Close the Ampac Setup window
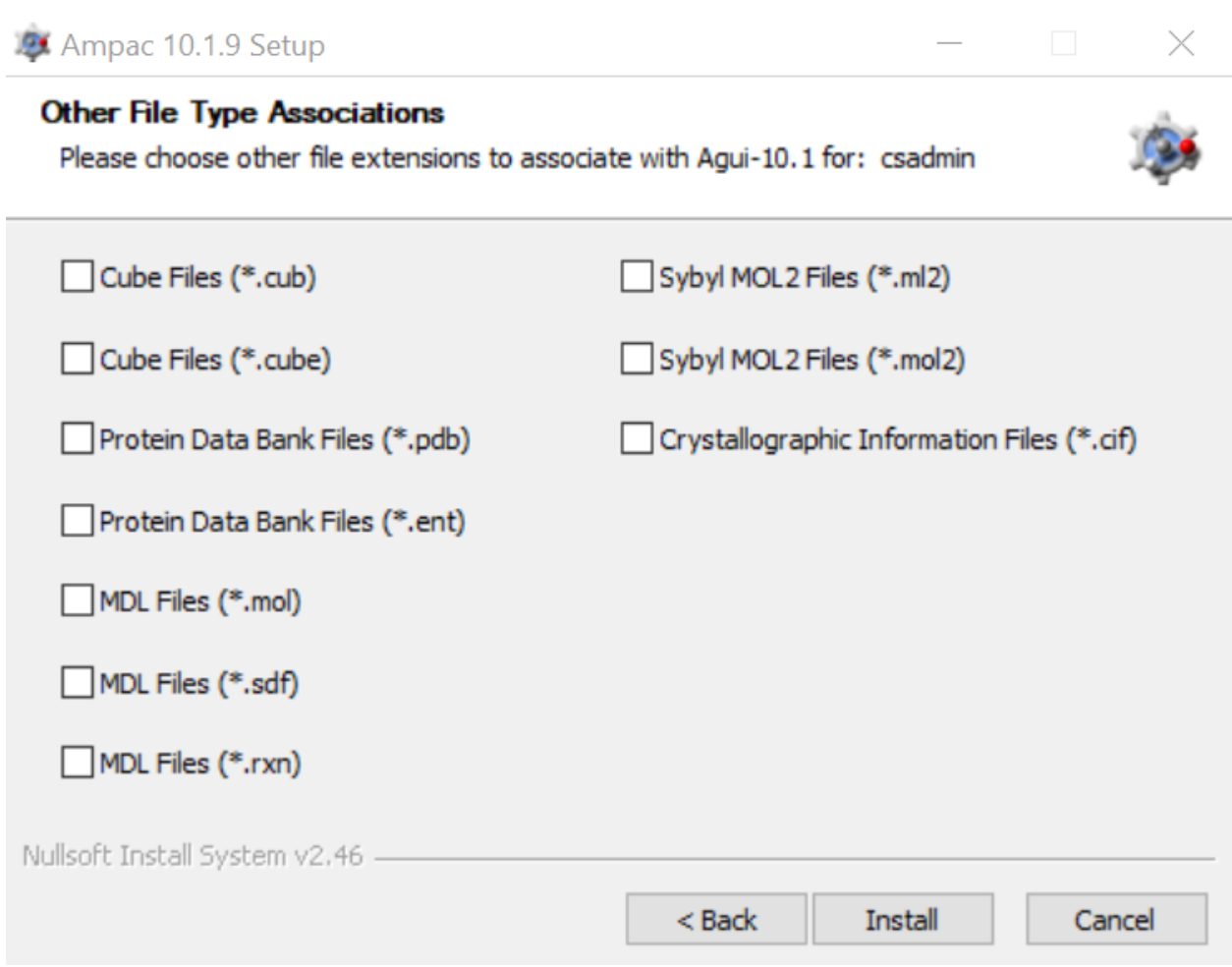This screenshot has height=967, width=1232. [x=1181, y=43]
